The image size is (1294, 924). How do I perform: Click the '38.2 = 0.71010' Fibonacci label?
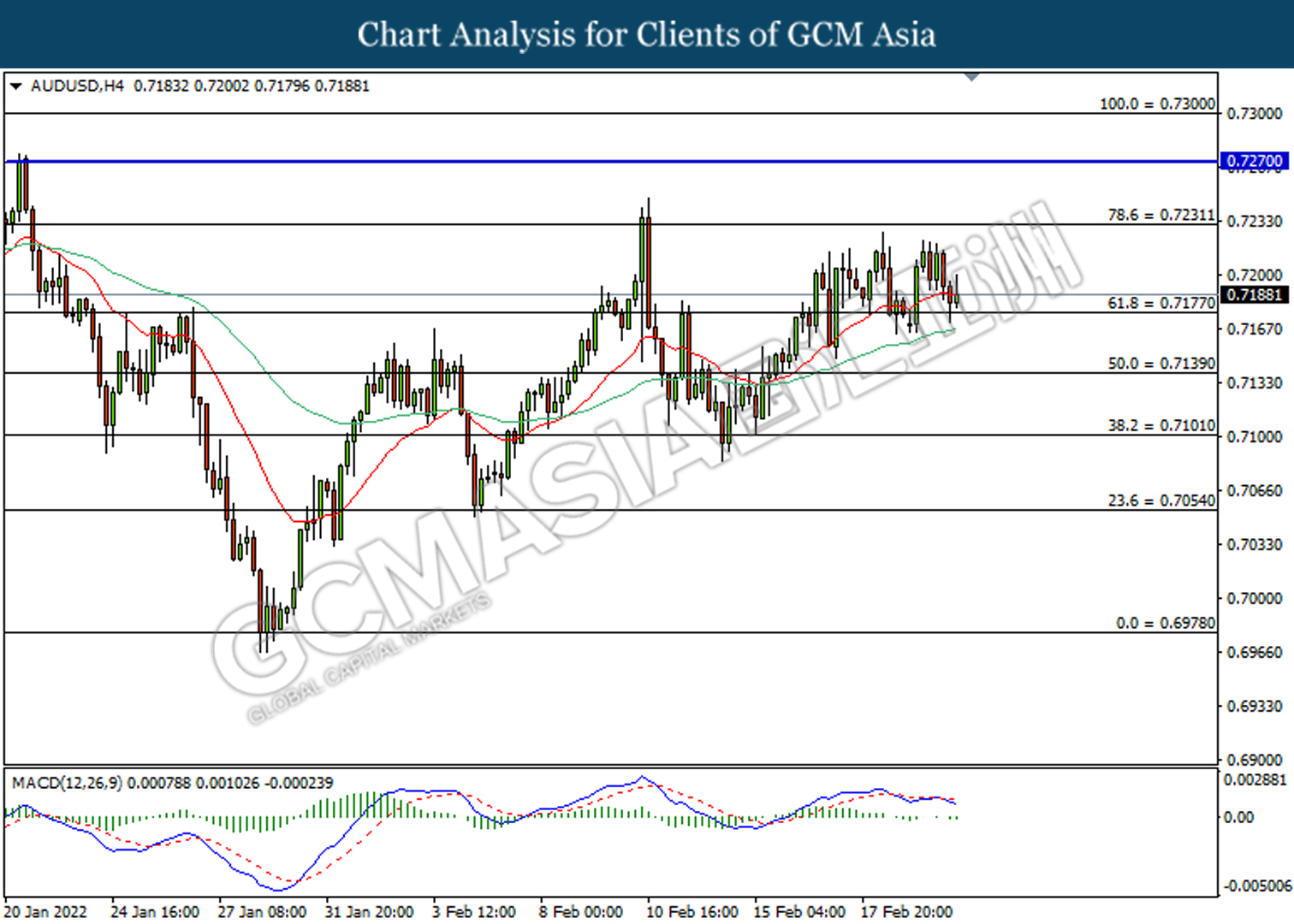pyautogui.click(x=1161, y=425)
